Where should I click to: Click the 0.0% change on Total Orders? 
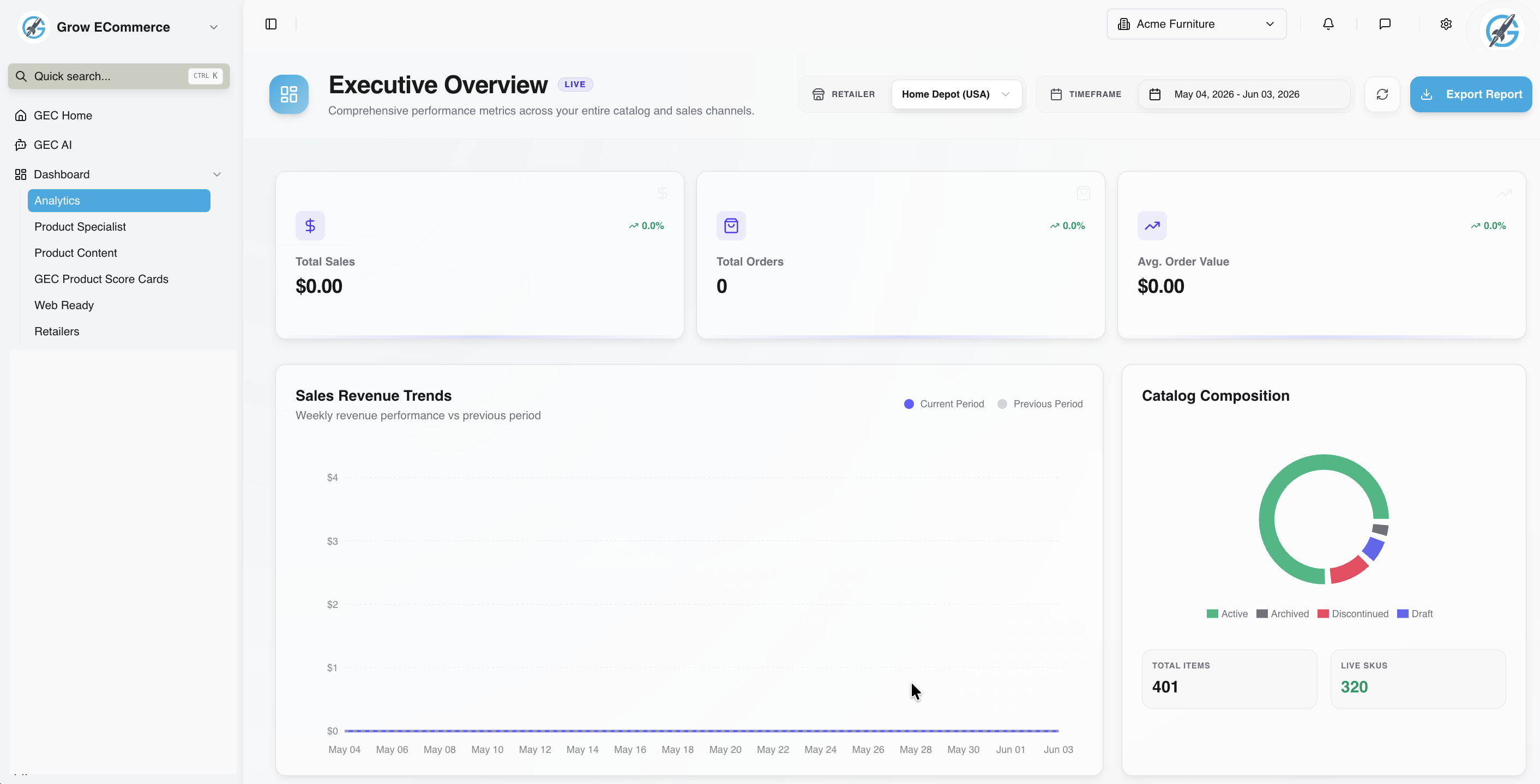click(x=1067, y=225)
